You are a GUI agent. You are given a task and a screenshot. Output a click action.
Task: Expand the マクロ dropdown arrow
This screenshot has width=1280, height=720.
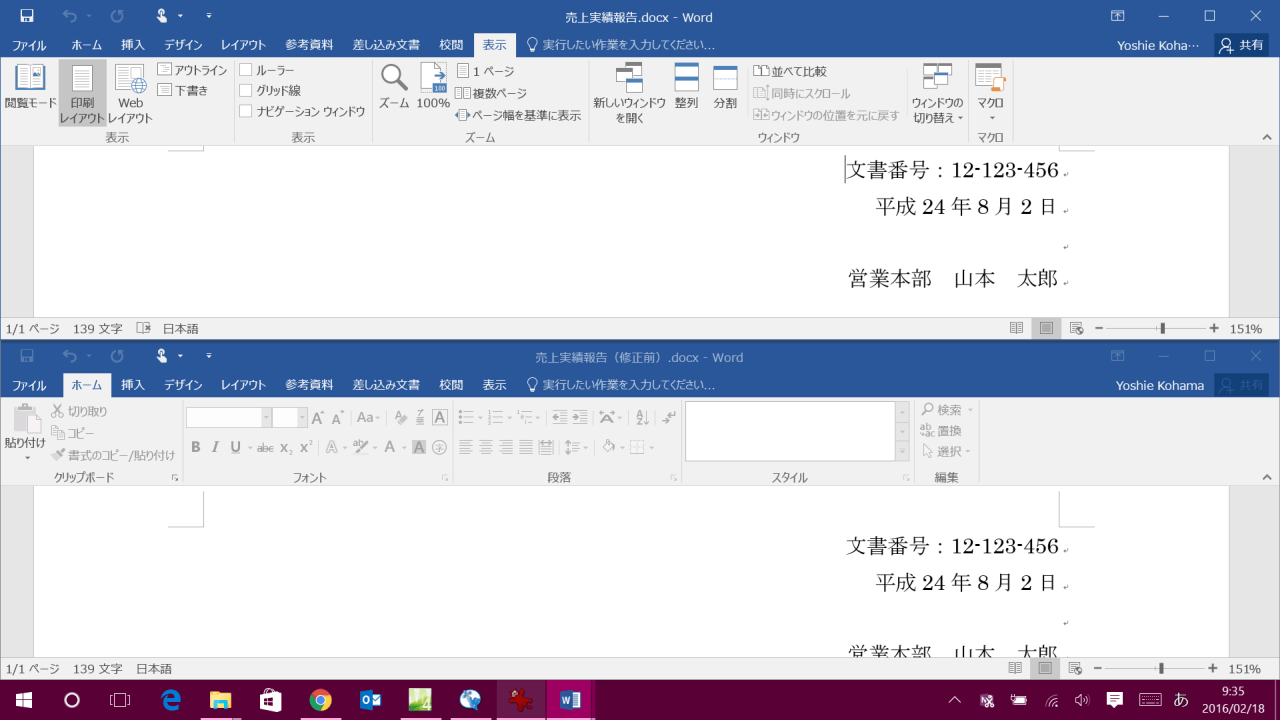(990, 118)
